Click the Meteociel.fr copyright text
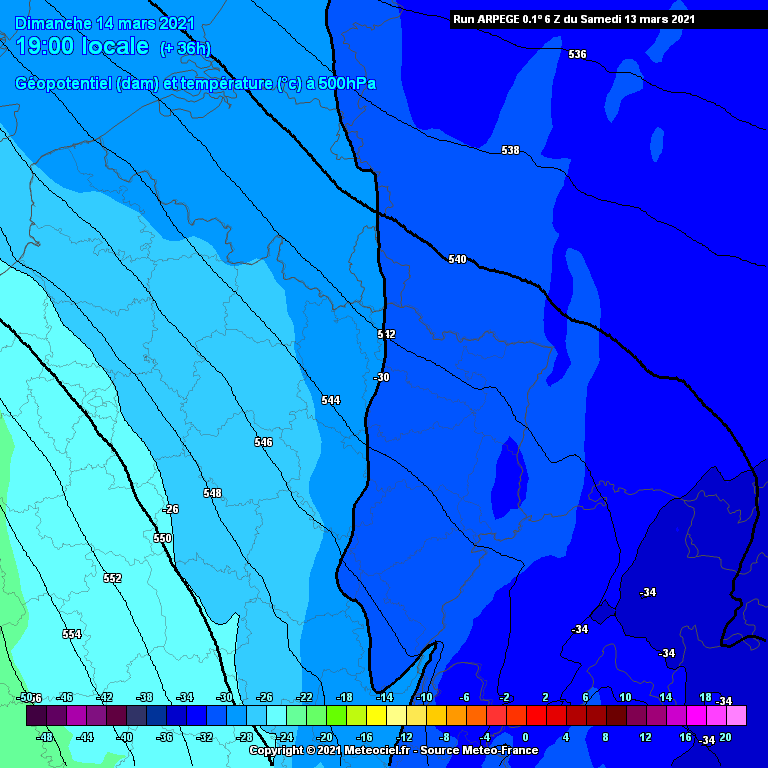The image size is (768, 768). (x=393, y=750)
